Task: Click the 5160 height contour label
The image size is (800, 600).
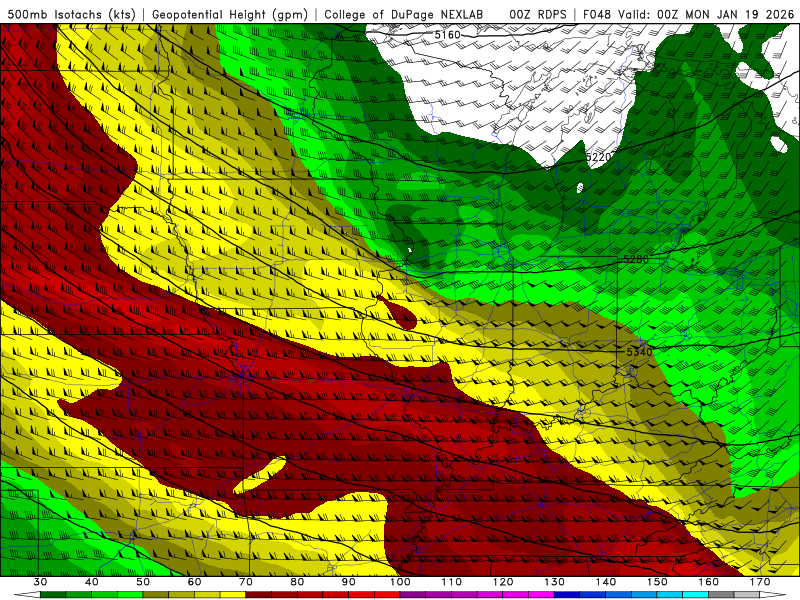Action: coord(447,35)
